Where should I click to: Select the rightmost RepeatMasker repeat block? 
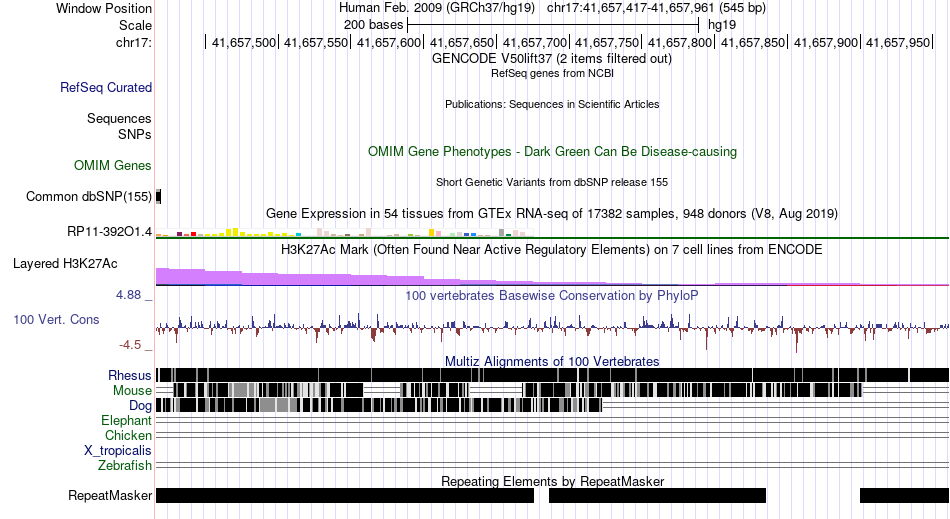point(905,495)
